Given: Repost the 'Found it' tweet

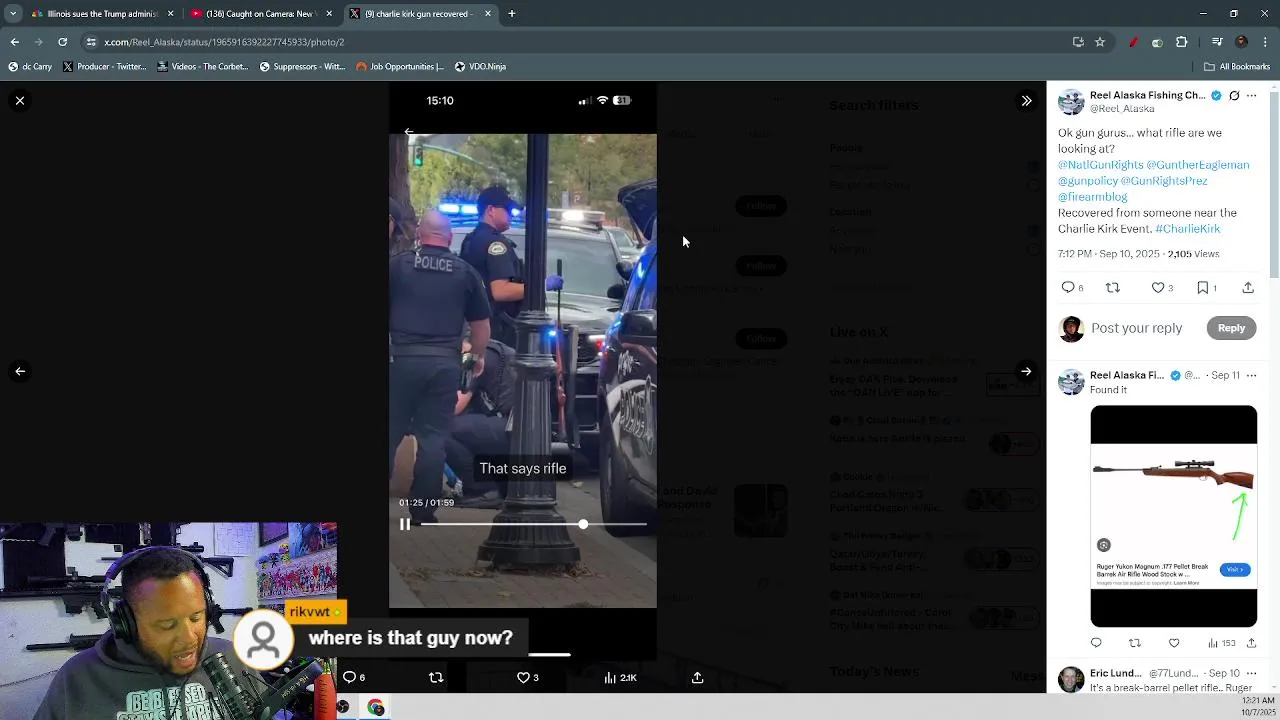Looking at the screenshot, I should [x=1134, y=643].
